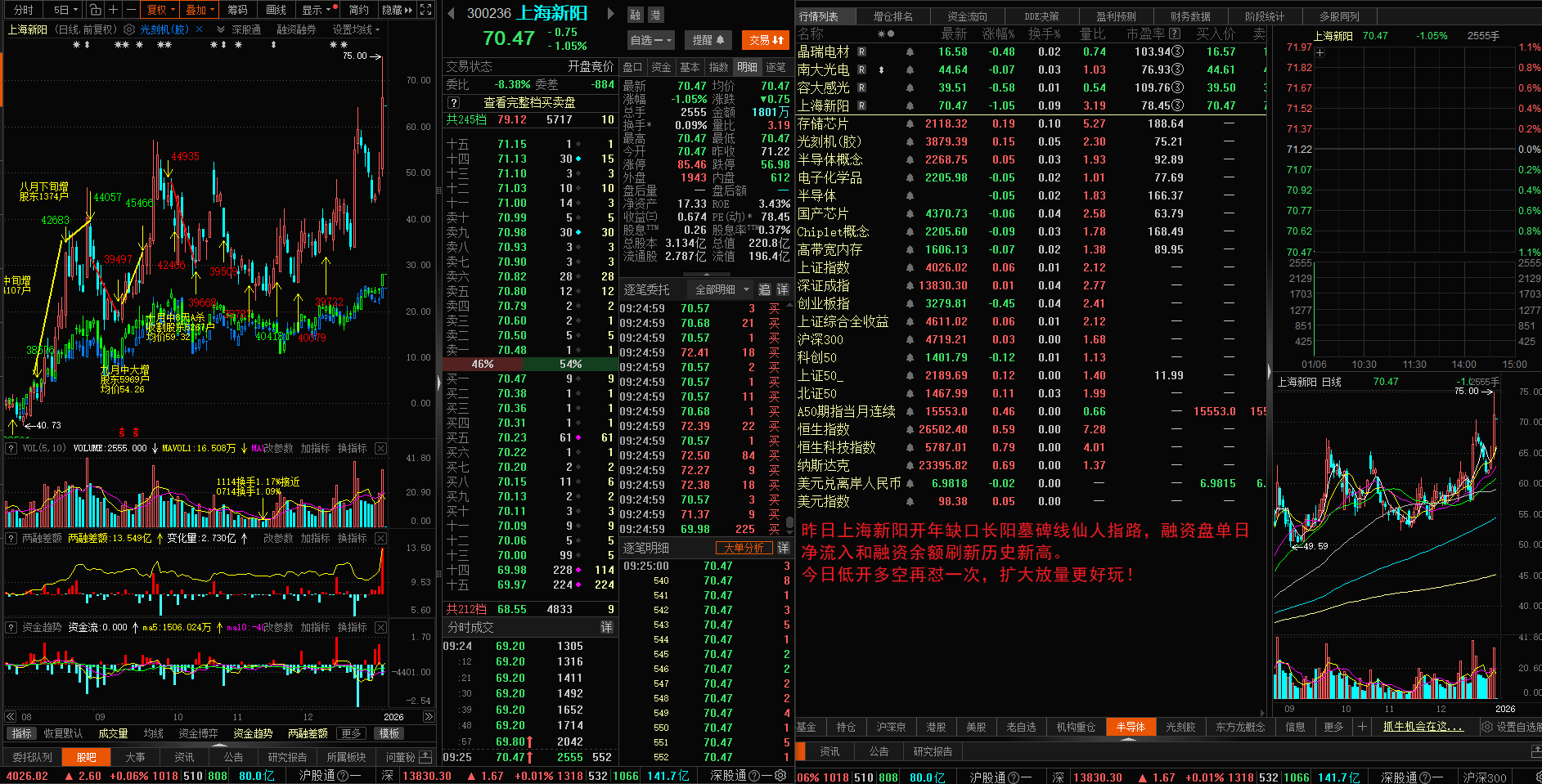This screenshot has height=784, width=1542.
Task: Open the 全部明细 filter dropdown
Action: coord(722,289)
